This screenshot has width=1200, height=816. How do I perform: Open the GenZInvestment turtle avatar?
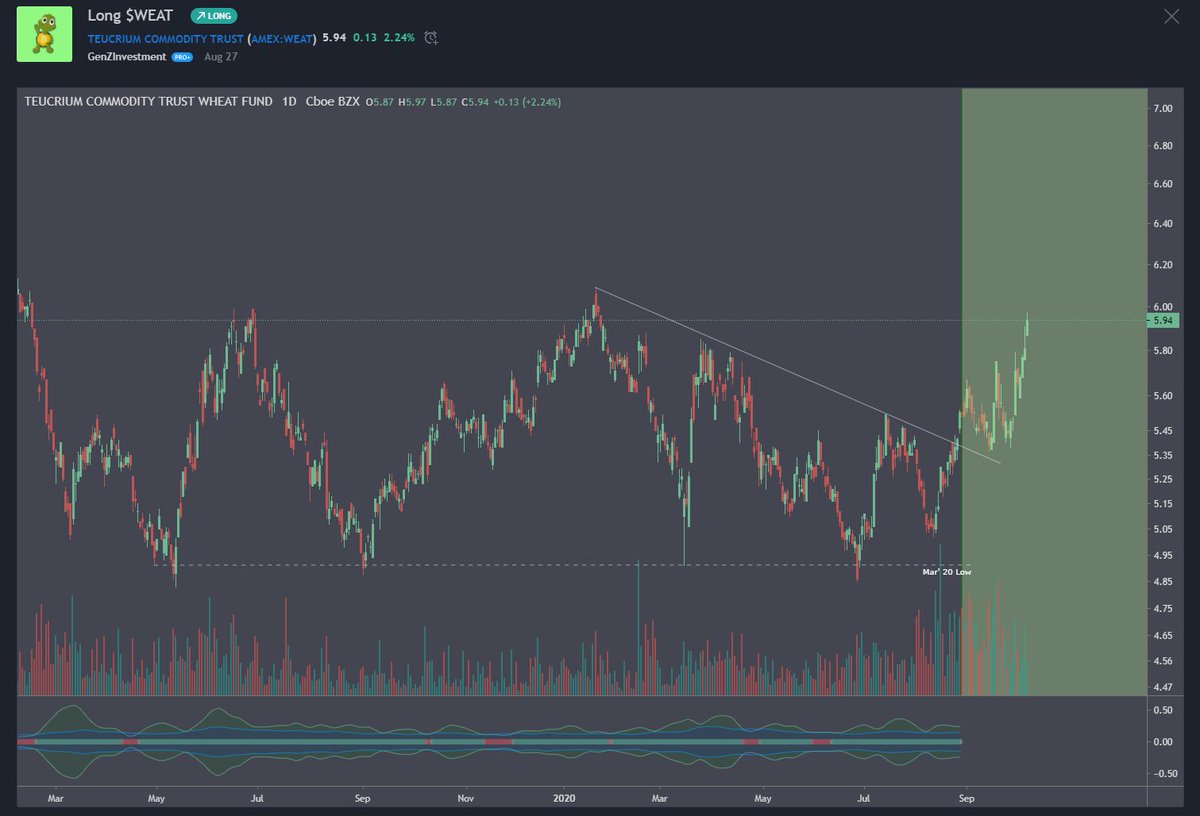(x=44, y=34)
